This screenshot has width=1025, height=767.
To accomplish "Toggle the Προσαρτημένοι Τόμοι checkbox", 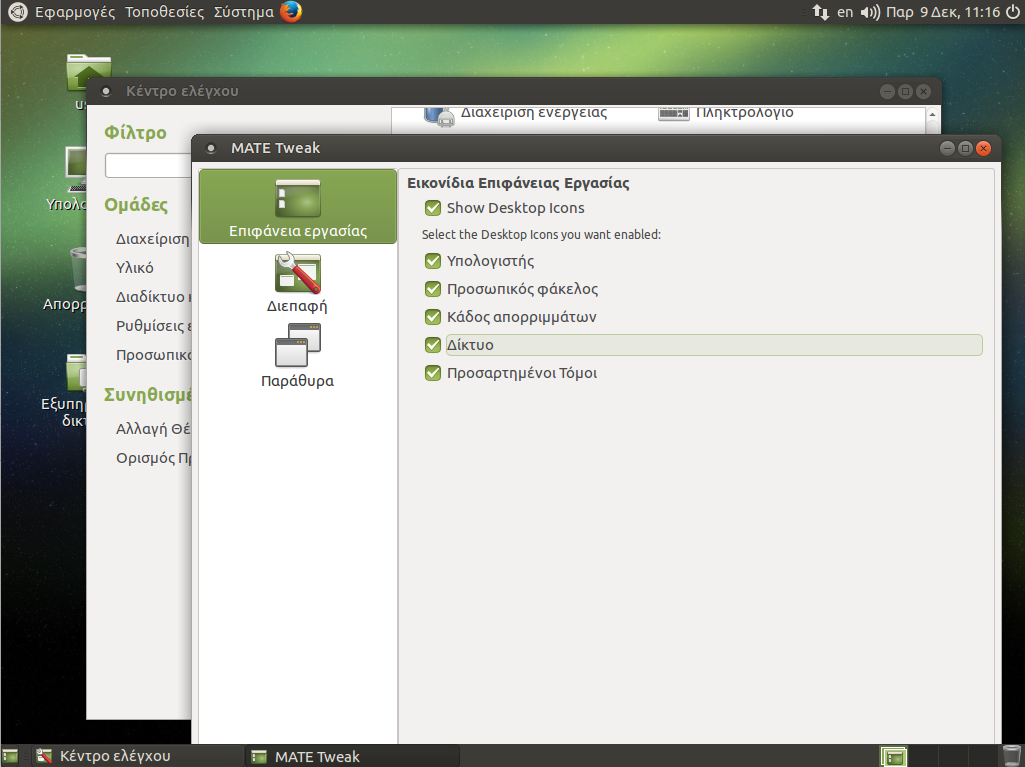I will (433, 373).
